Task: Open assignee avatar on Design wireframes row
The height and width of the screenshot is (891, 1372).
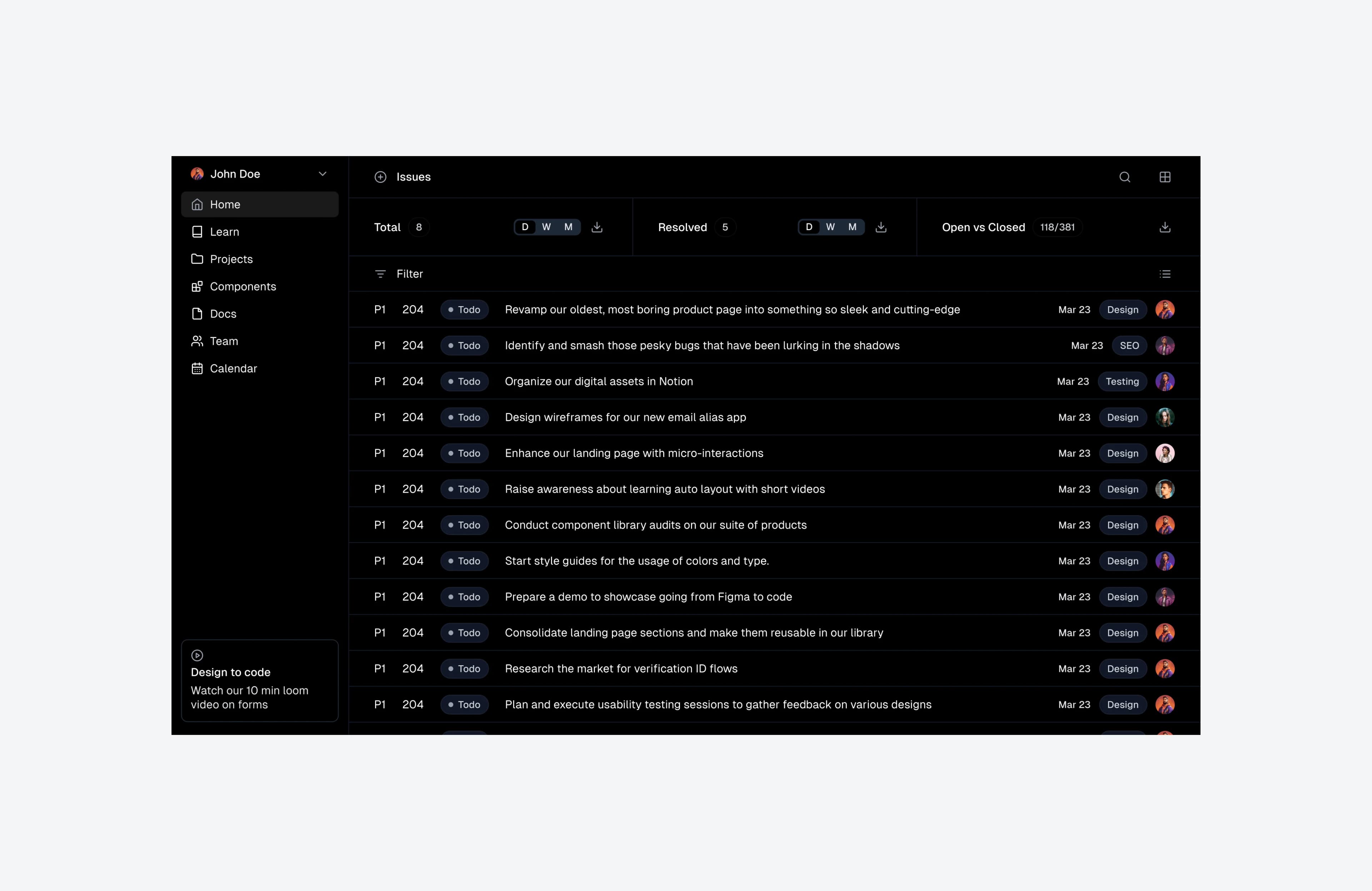Action: (x=1165, y=417)
